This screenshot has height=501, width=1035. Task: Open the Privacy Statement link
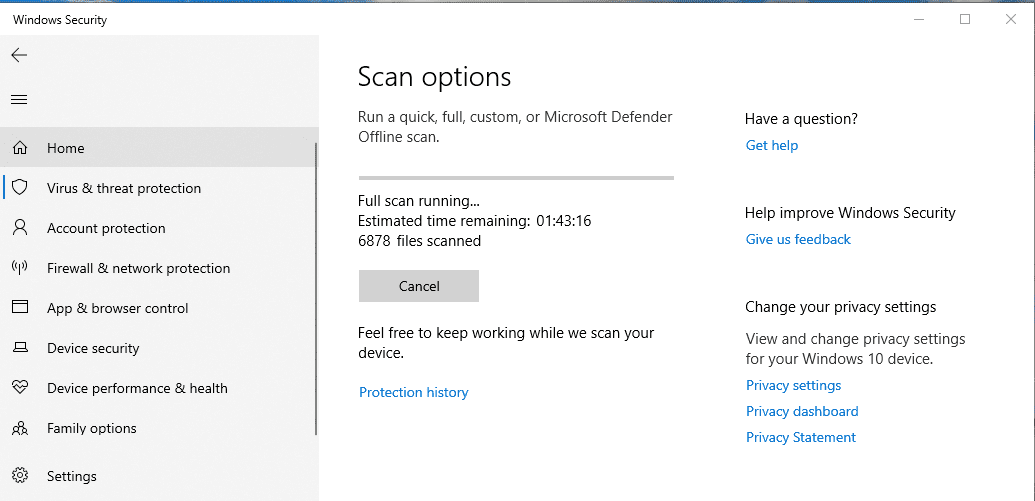(801, 437)
